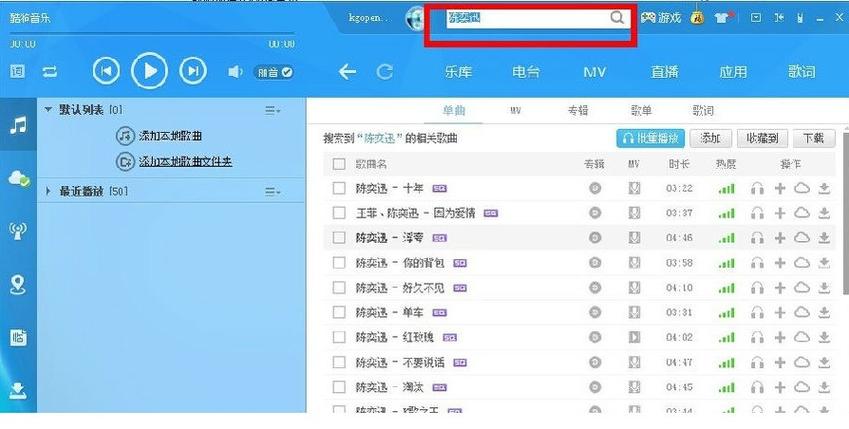Viewport: 849px width, 429px height.
Task: Switch to the 电台 tab
Action: (526, 72)
